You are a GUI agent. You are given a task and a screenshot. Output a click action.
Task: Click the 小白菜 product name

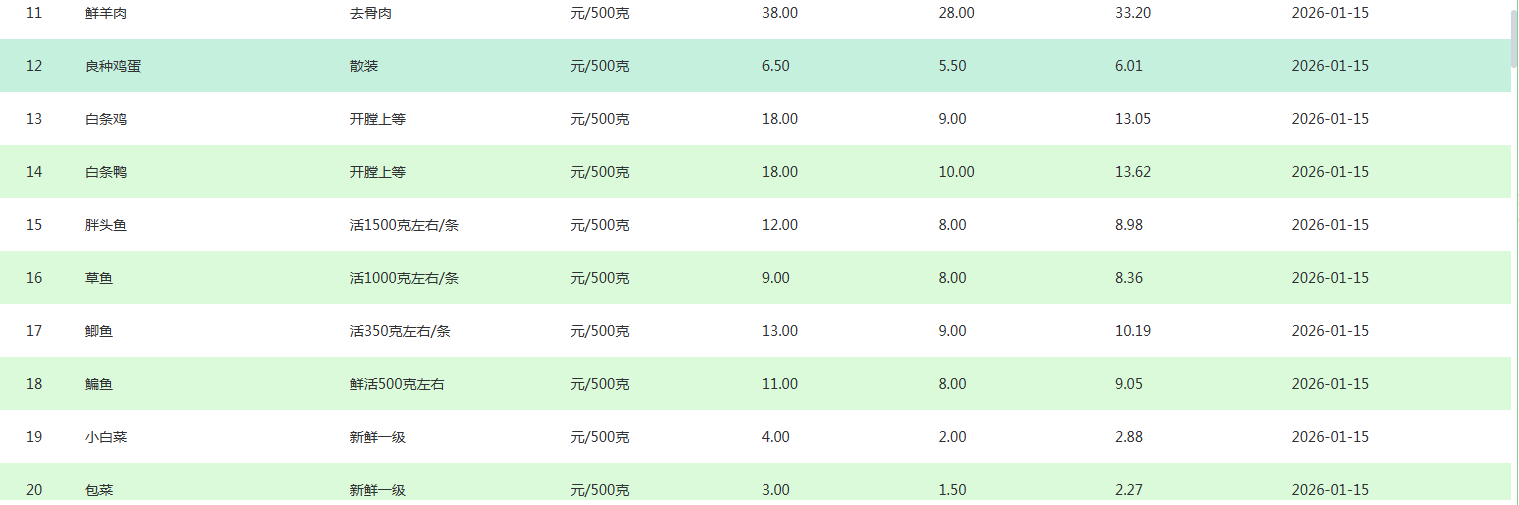click(106, 437)
